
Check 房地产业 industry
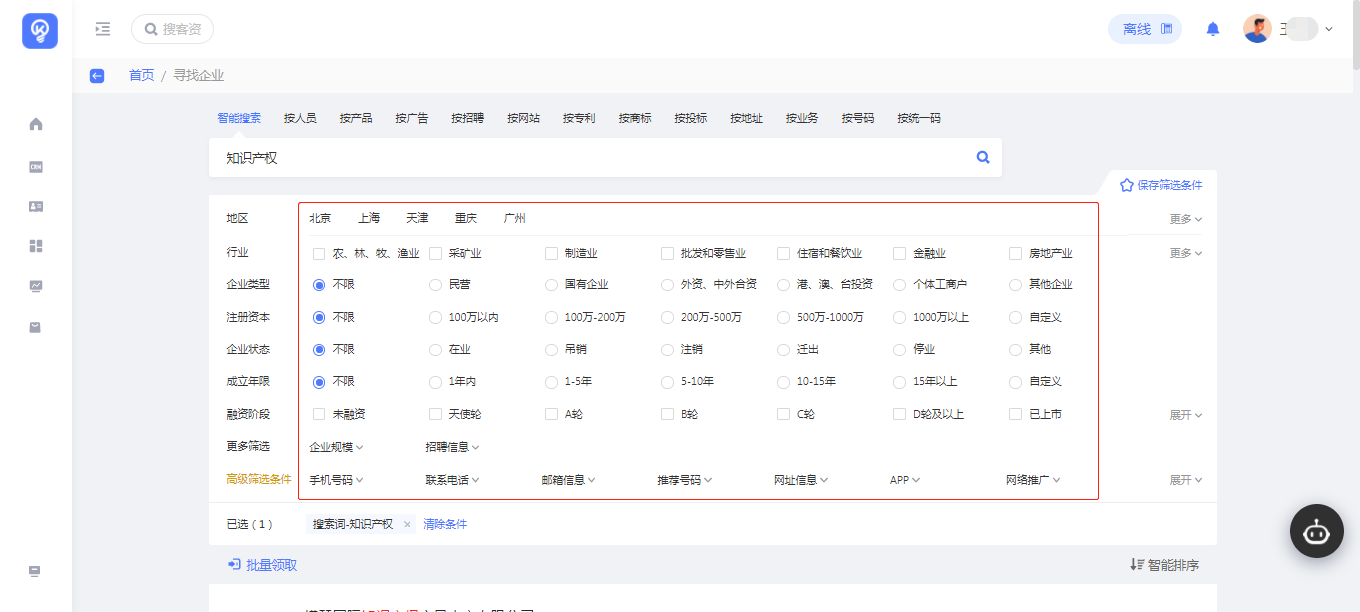click(x=1015, y=254)
